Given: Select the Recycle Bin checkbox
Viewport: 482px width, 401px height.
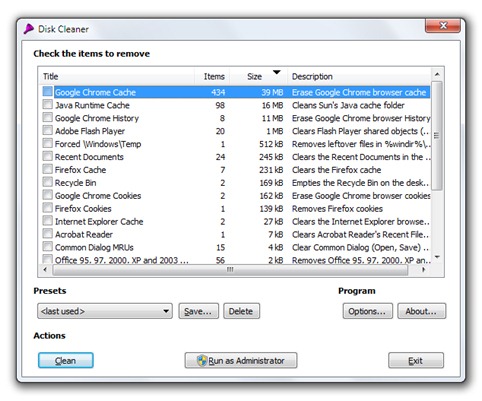Looking at the screenshot, I should 47,182.
